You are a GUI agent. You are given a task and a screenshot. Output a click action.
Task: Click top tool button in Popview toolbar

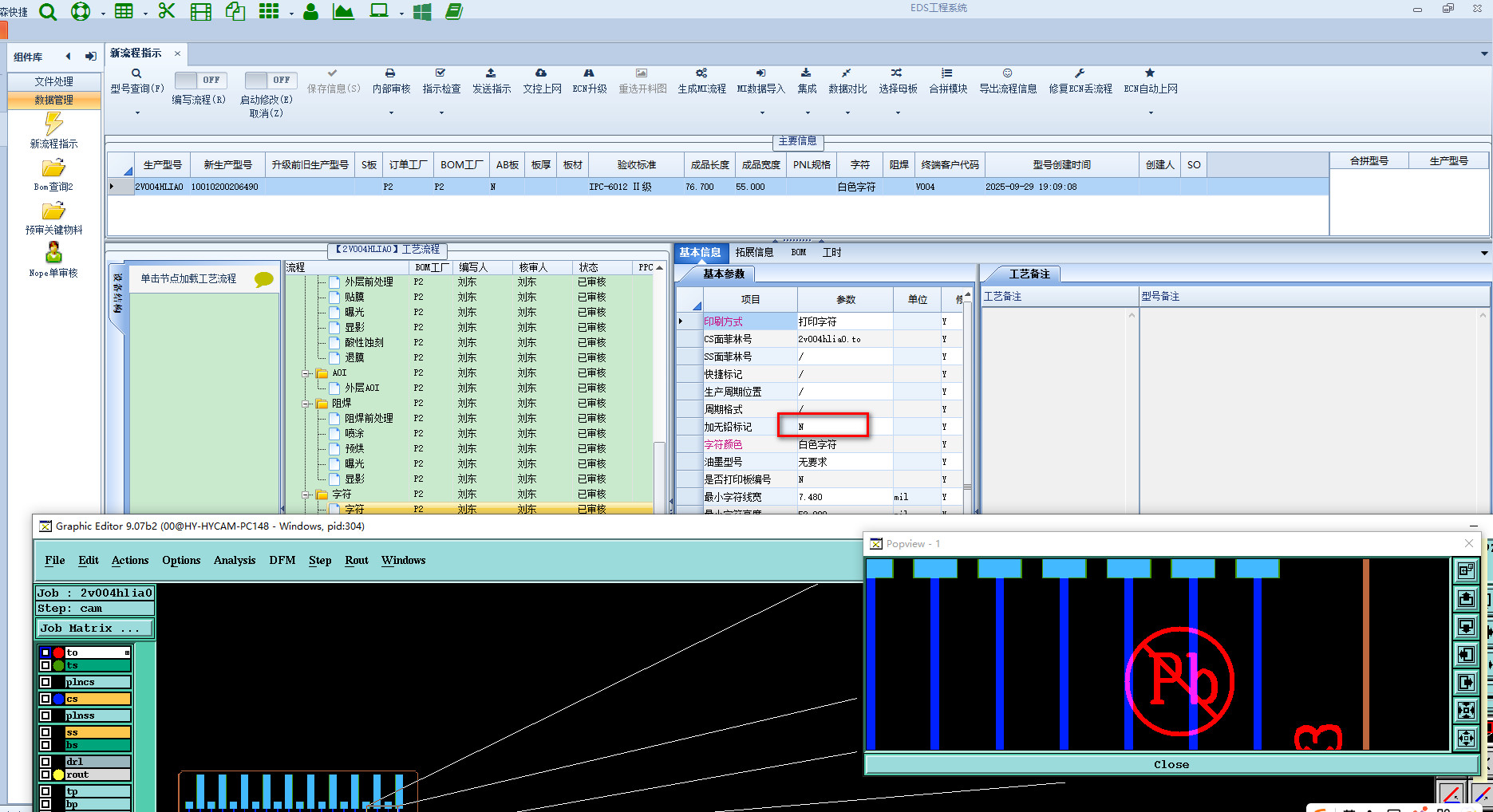coord(1466,570)
